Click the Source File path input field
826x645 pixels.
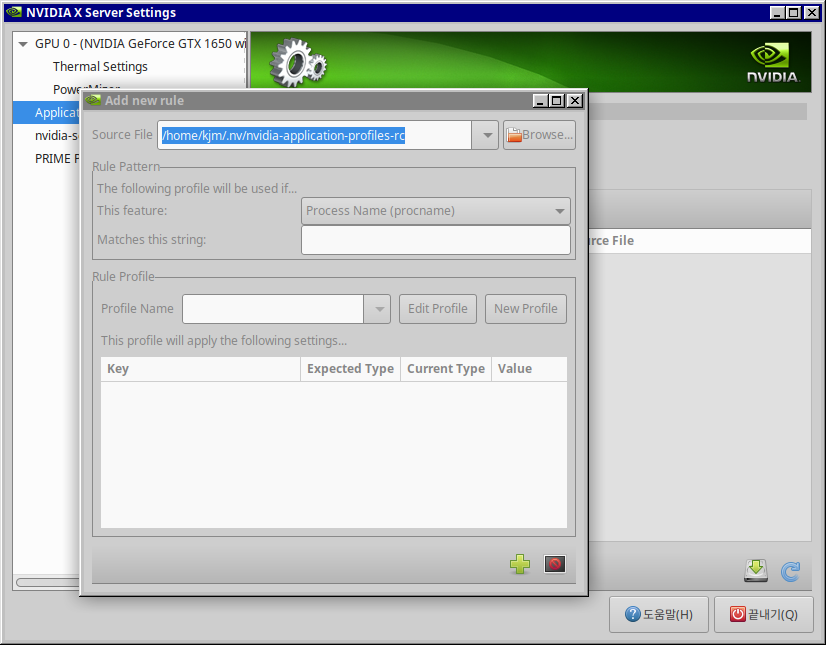[314, 135]
